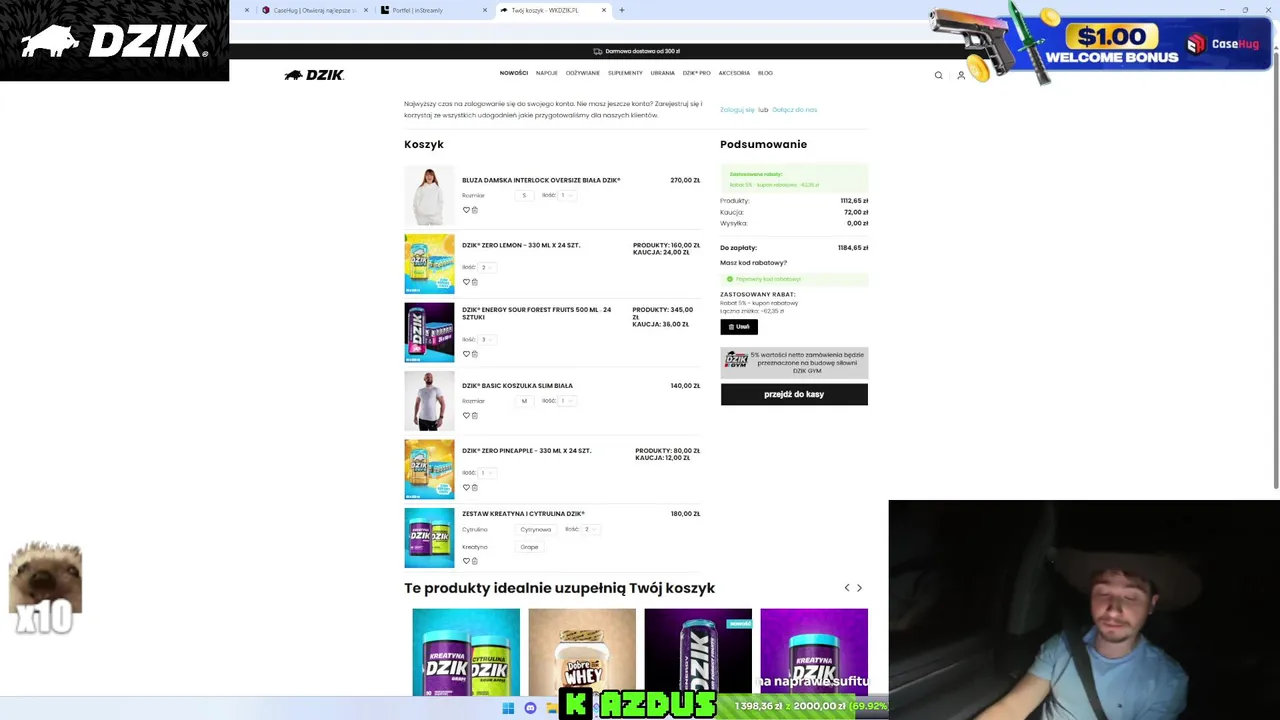Viewport: 1280px width, 720px height.
Task: Click CaseHug $1.00 Welcome Bonus banner
Action: coord(1100,42)
